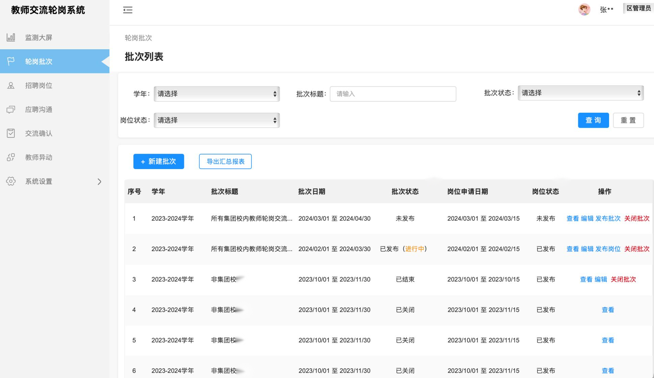Click 发布批次 link in row 1
Viewport: 654px width, 378px height.
coord(608,218)
